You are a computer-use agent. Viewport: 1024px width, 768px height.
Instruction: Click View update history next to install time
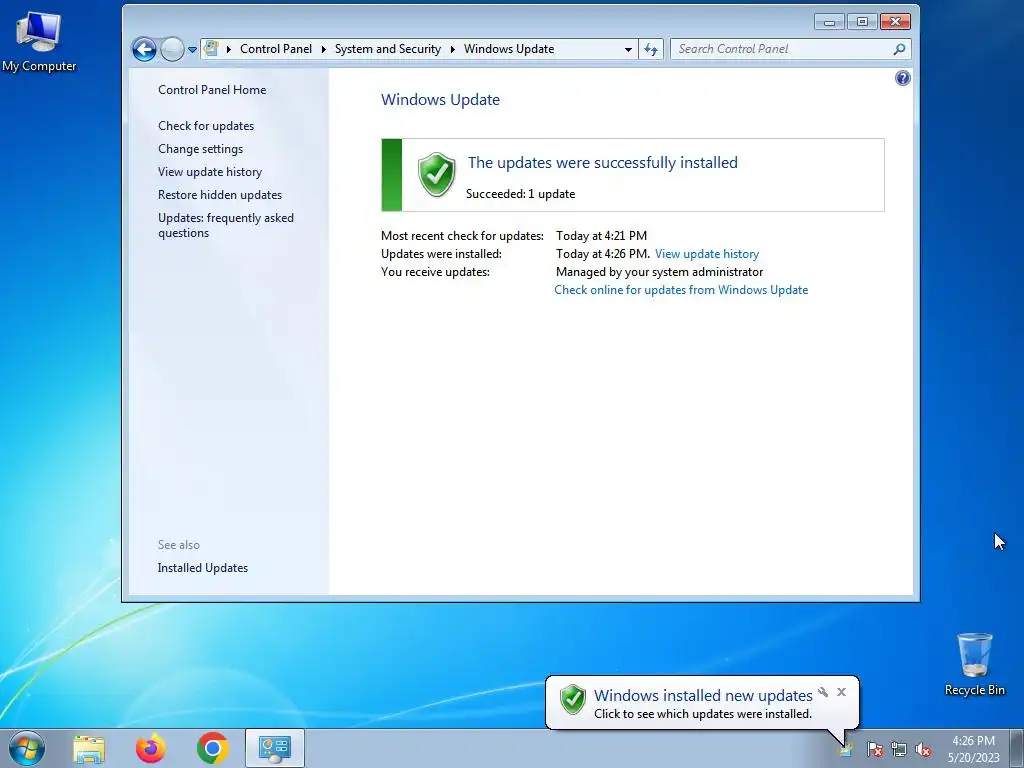pos(707,254)
